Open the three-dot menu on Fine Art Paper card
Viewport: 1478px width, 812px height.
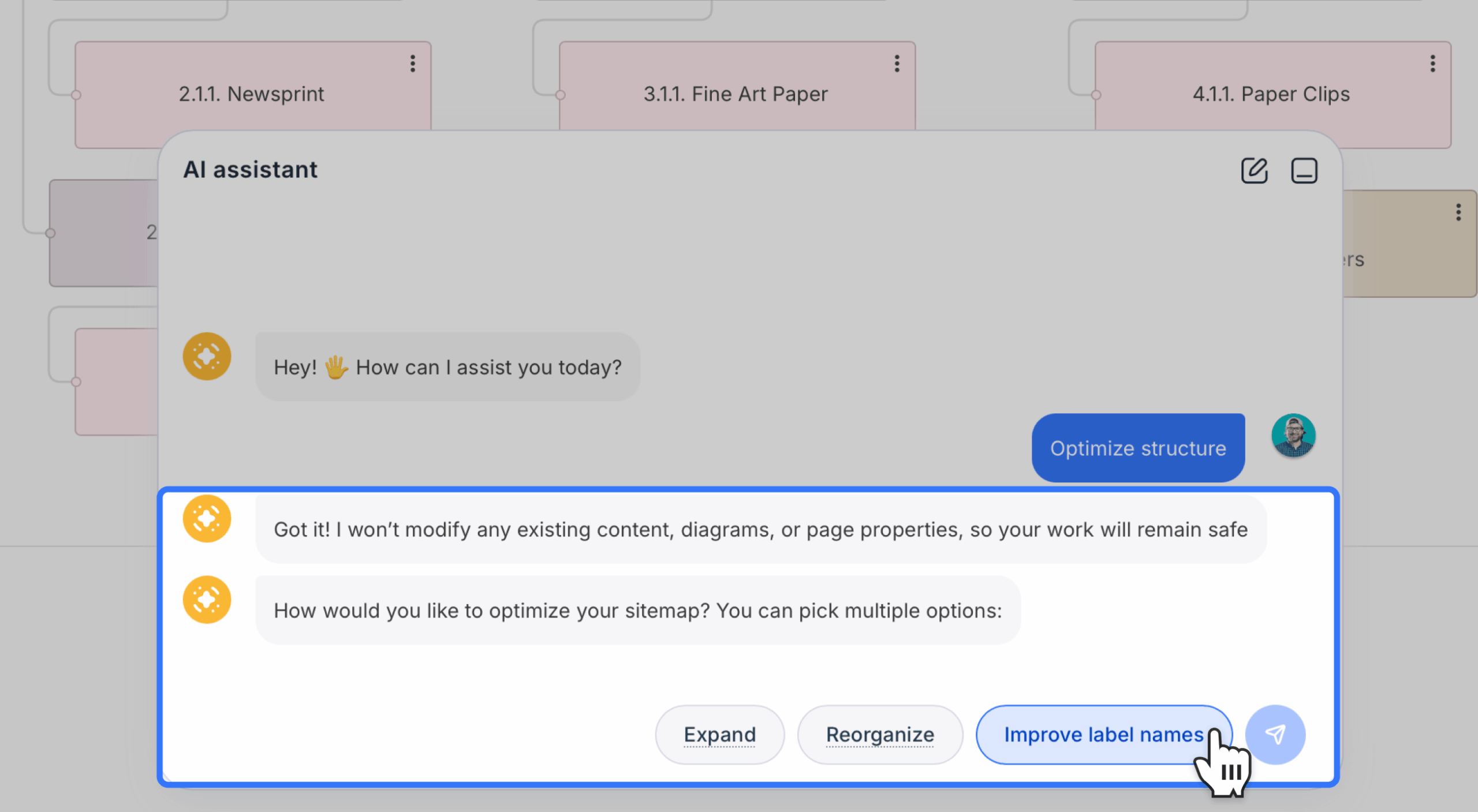pyautogui.click(x=897, y=63)
